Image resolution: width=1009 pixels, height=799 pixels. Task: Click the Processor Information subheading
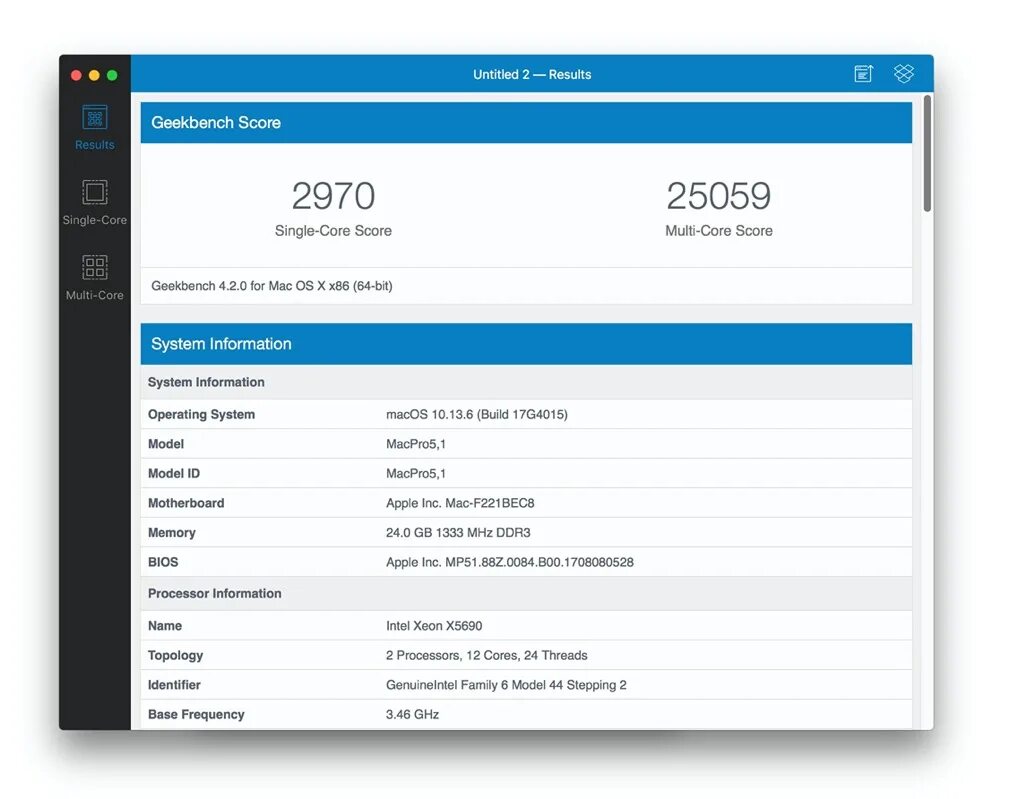[214, 593]
